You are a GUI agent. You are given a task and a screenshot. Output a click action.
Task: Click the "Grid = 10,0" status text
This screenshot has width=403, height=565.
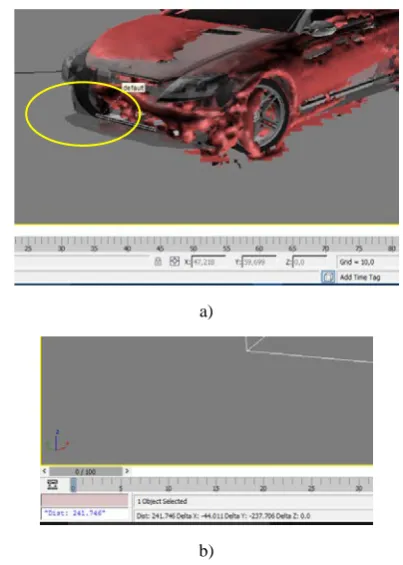(x=357, y=262)
